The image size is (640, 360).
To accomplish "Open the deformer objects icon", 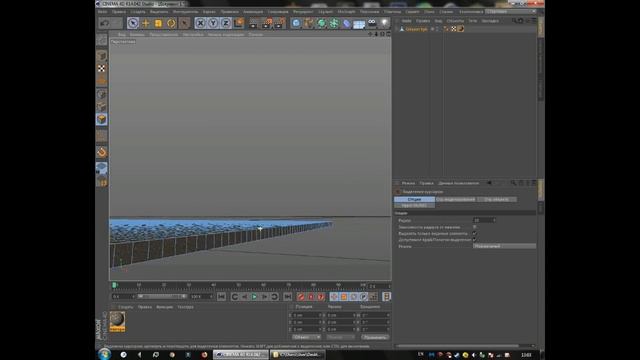I will 347,23.
